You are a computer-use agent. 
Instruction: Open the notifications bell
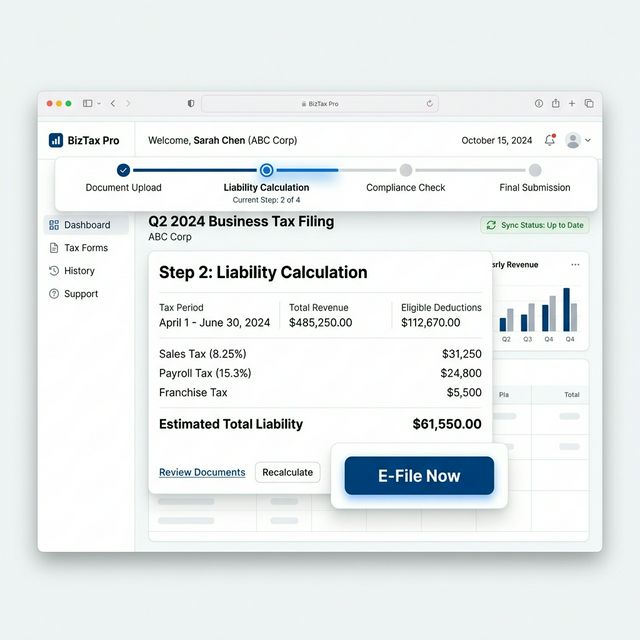tap(550, 140)
